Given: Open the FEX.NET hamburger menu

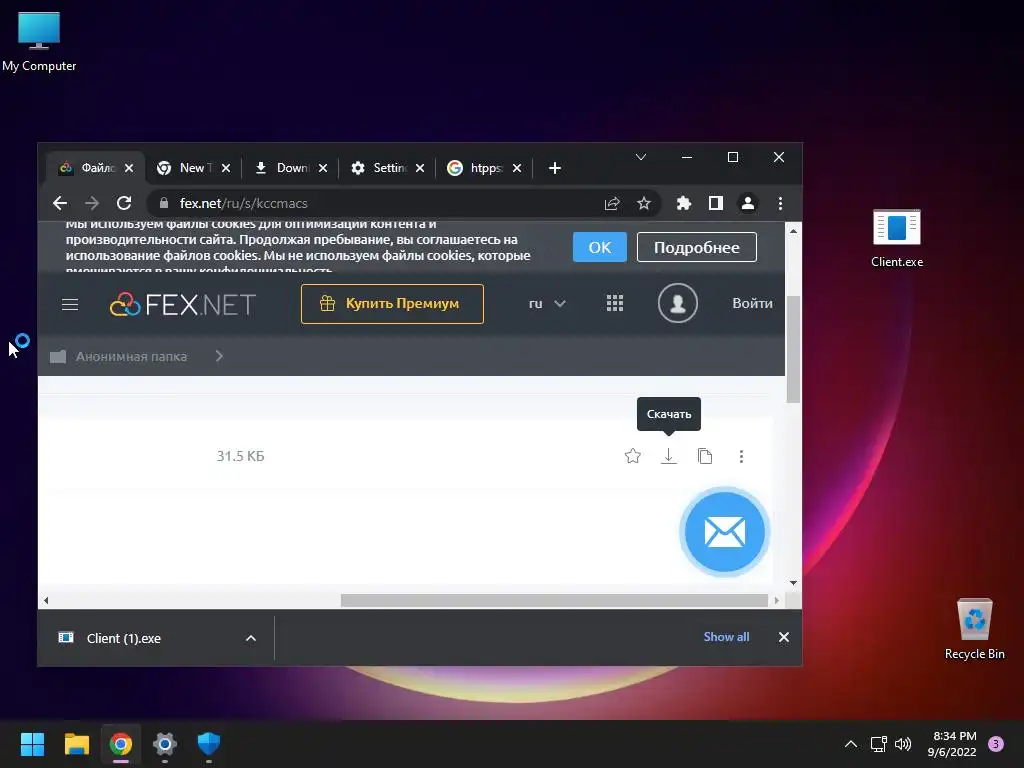Looking at the screenshot, I should [70, 304].
